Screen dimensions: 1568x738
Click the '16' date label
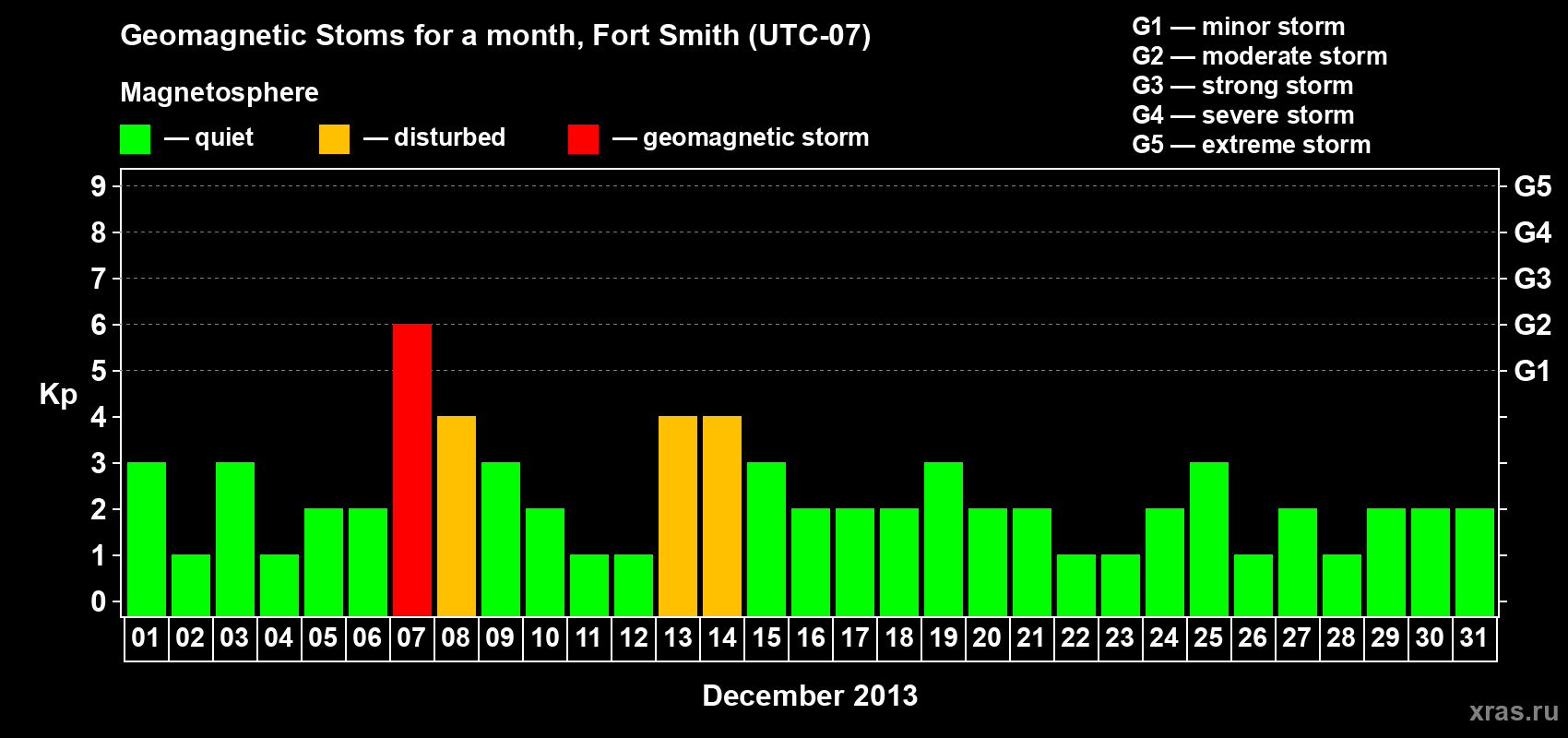(810, 638)
